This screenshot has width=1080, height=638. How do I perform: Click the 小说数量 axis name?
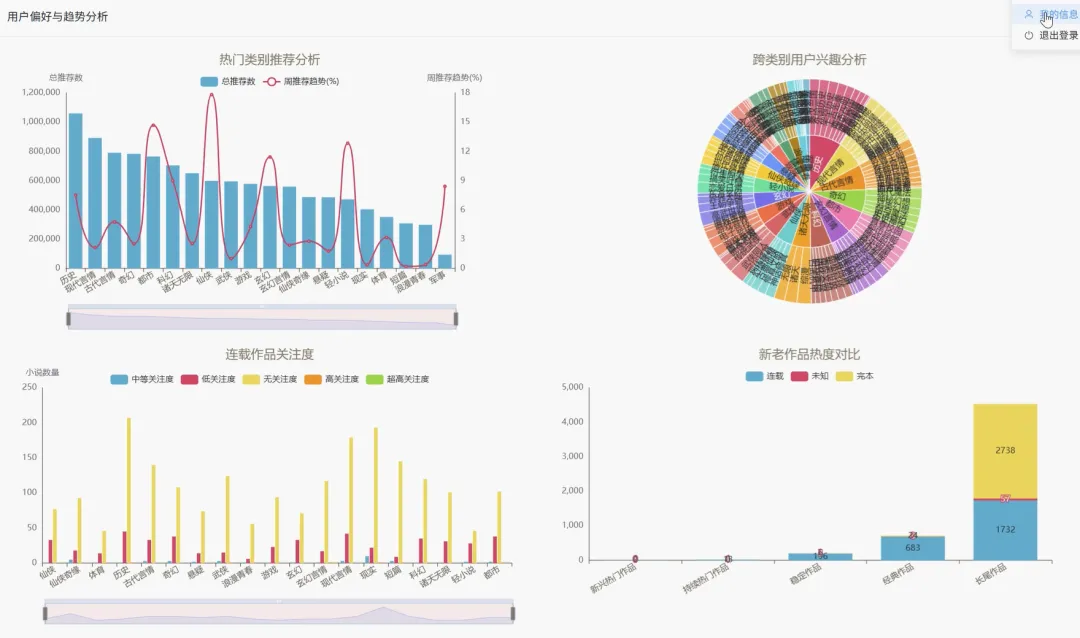tap(43, 372)
